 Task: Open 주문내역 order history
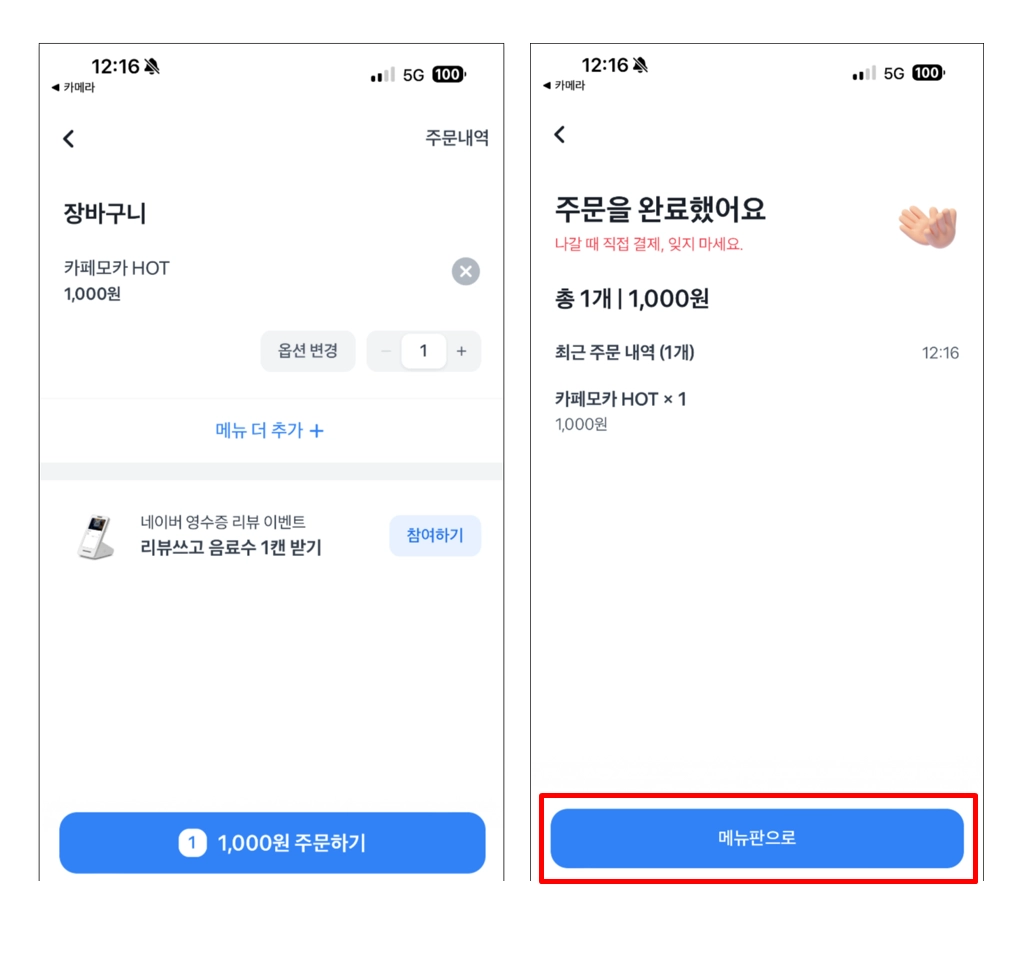click(457, 138)
